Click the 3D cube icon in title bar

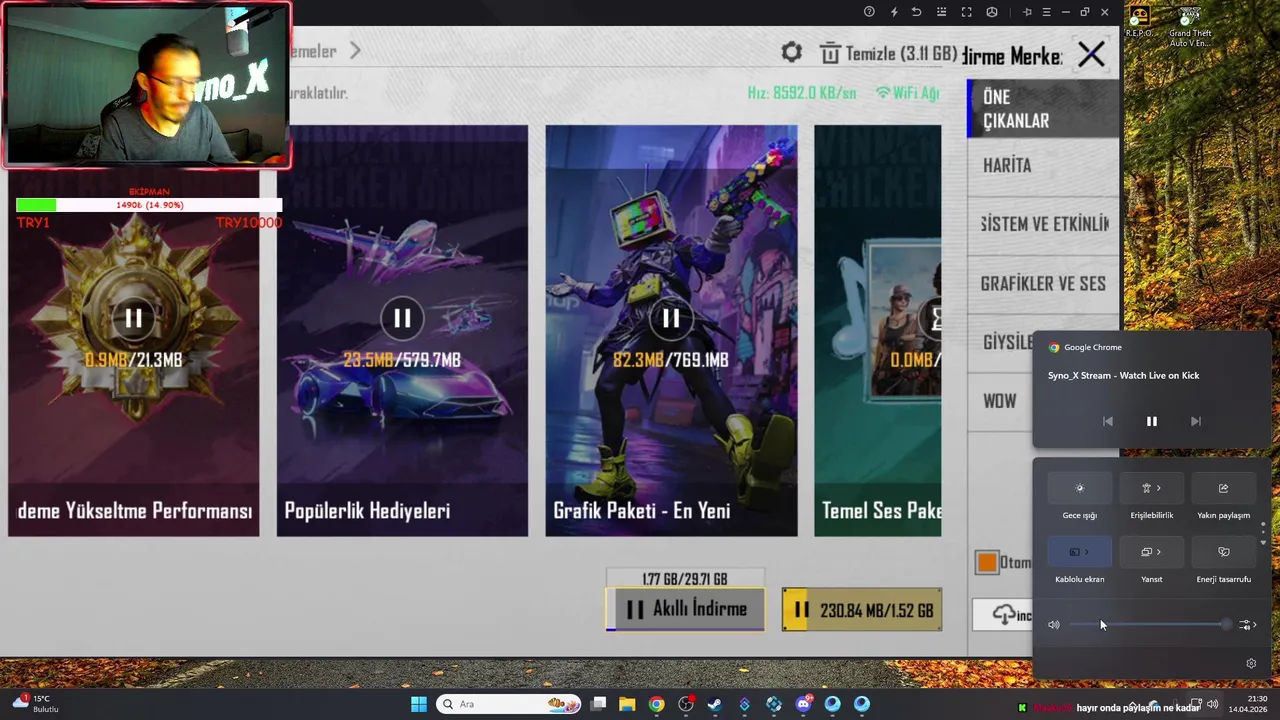point(991,12)
